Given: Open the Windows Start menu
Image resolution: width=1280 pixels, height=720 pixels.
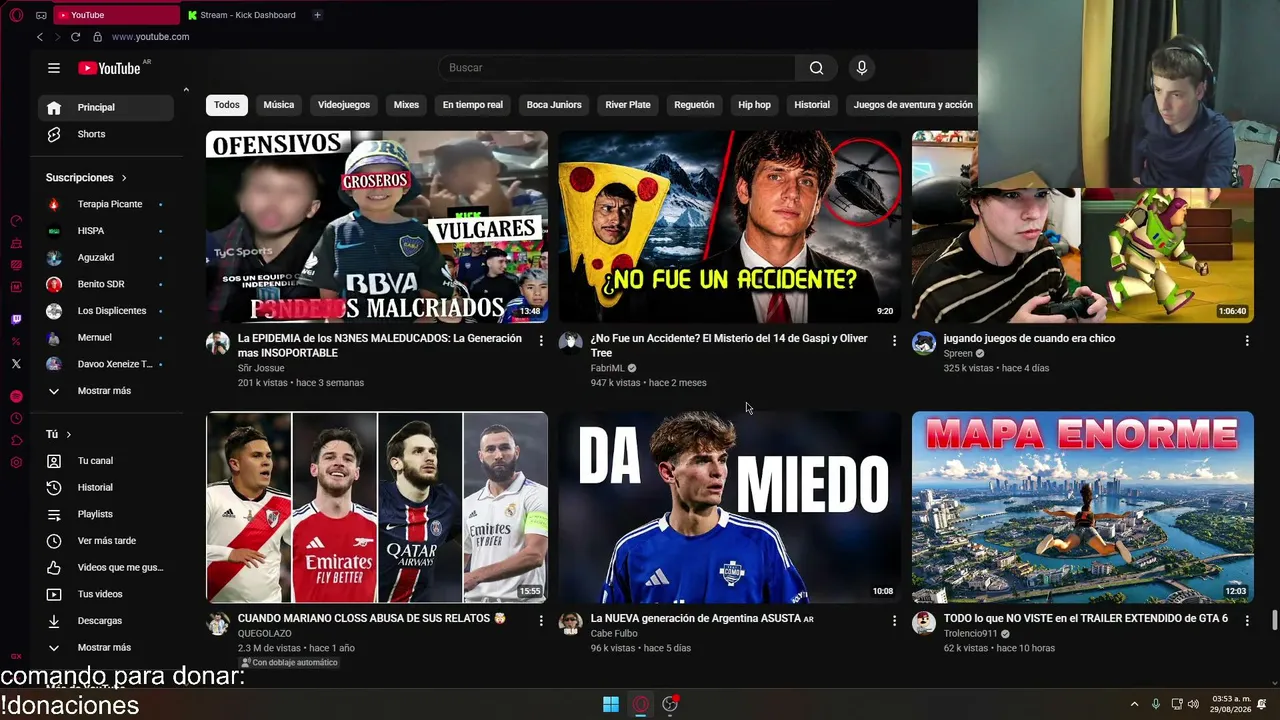Looking at the screenshot, I should [x=611, y=704].
